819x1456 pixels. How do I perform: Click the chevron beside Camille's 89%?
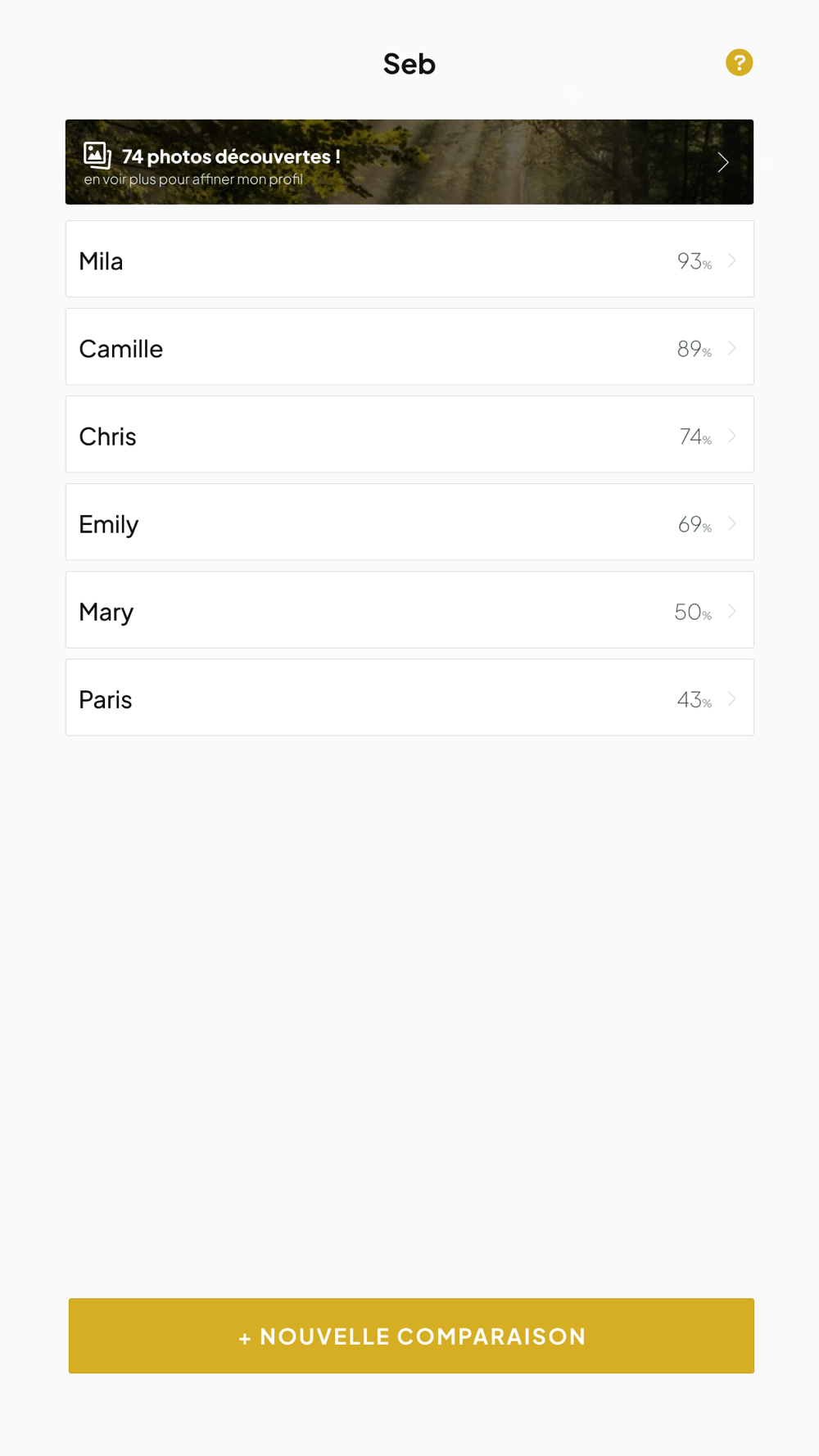point(732,348)
